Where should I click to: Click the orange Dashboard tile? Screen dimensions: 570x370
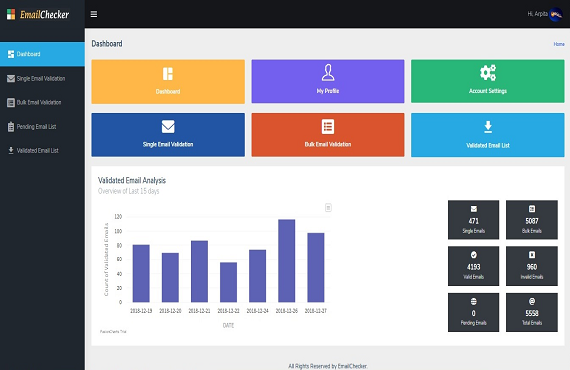tap(168, 82)
